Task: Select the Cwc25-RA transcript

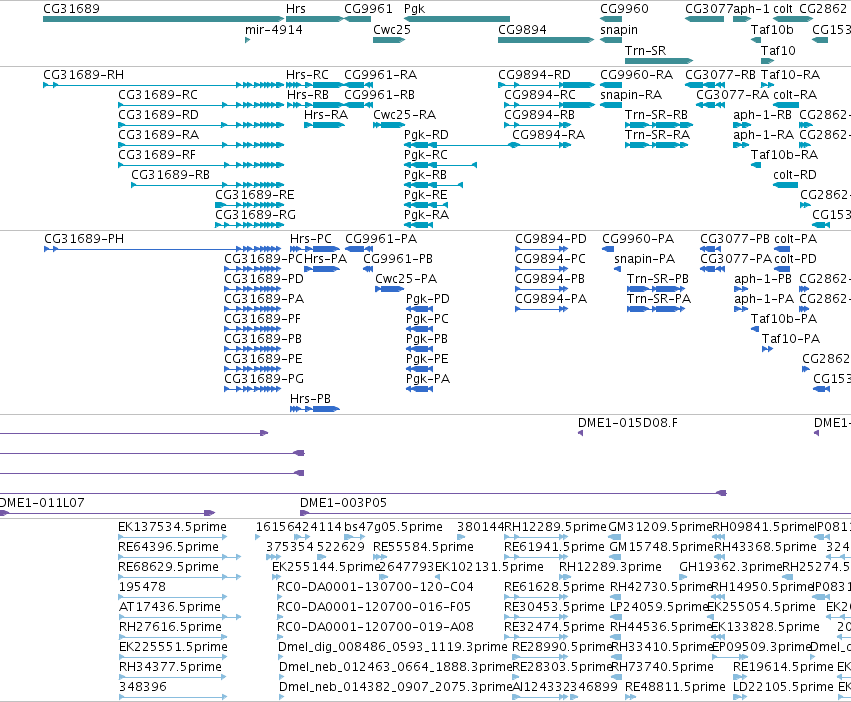Action: [x=389, y=125]
